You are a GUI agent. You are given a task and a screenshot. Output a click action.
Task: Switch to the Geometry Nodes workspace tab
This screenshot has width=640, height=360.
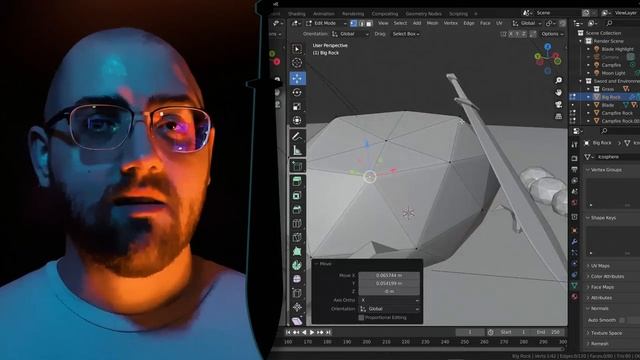point(423,14)
